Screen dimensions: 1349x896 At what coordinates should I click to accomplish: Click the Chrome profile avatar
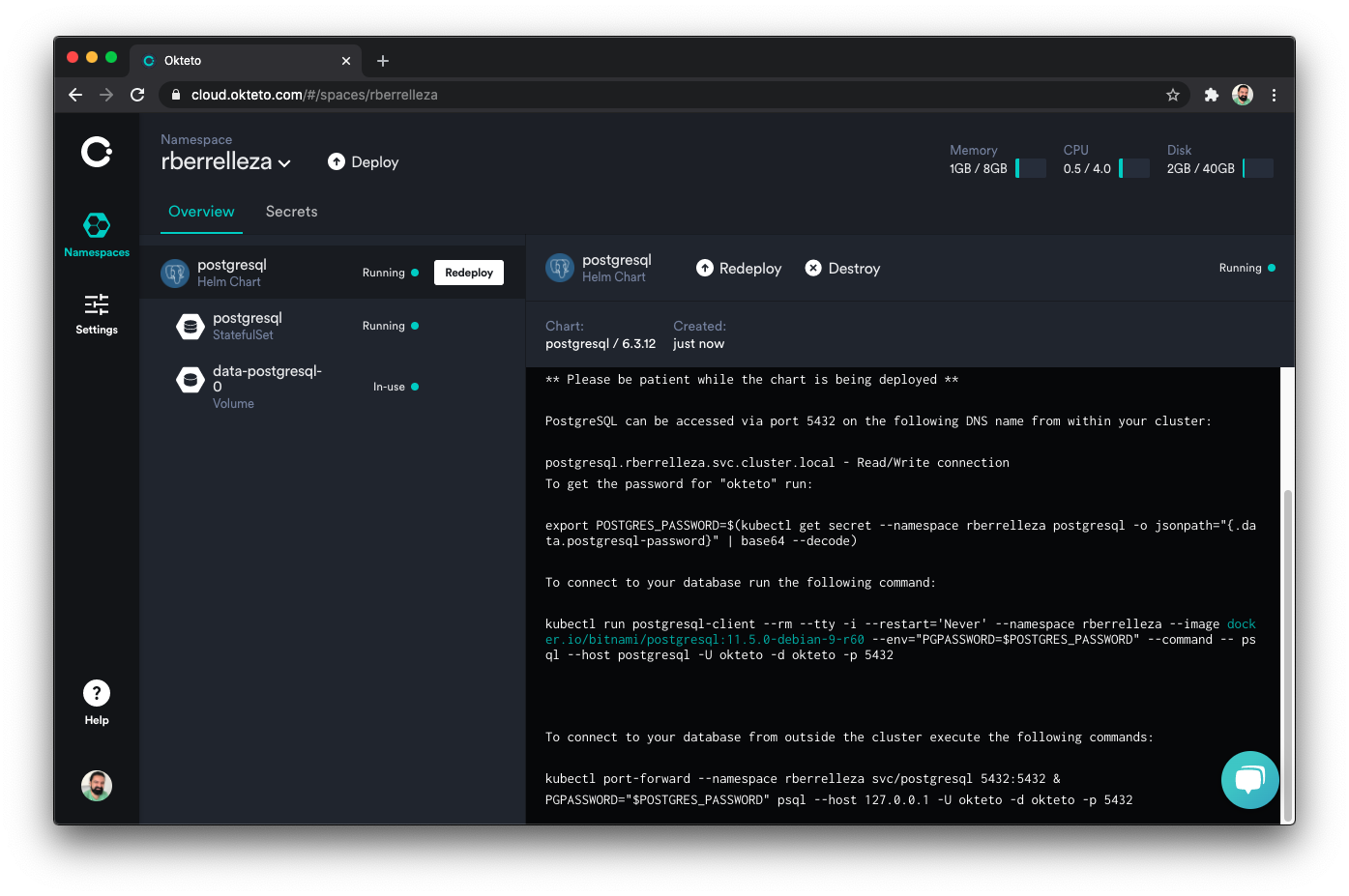click(x=1243, y=95)
